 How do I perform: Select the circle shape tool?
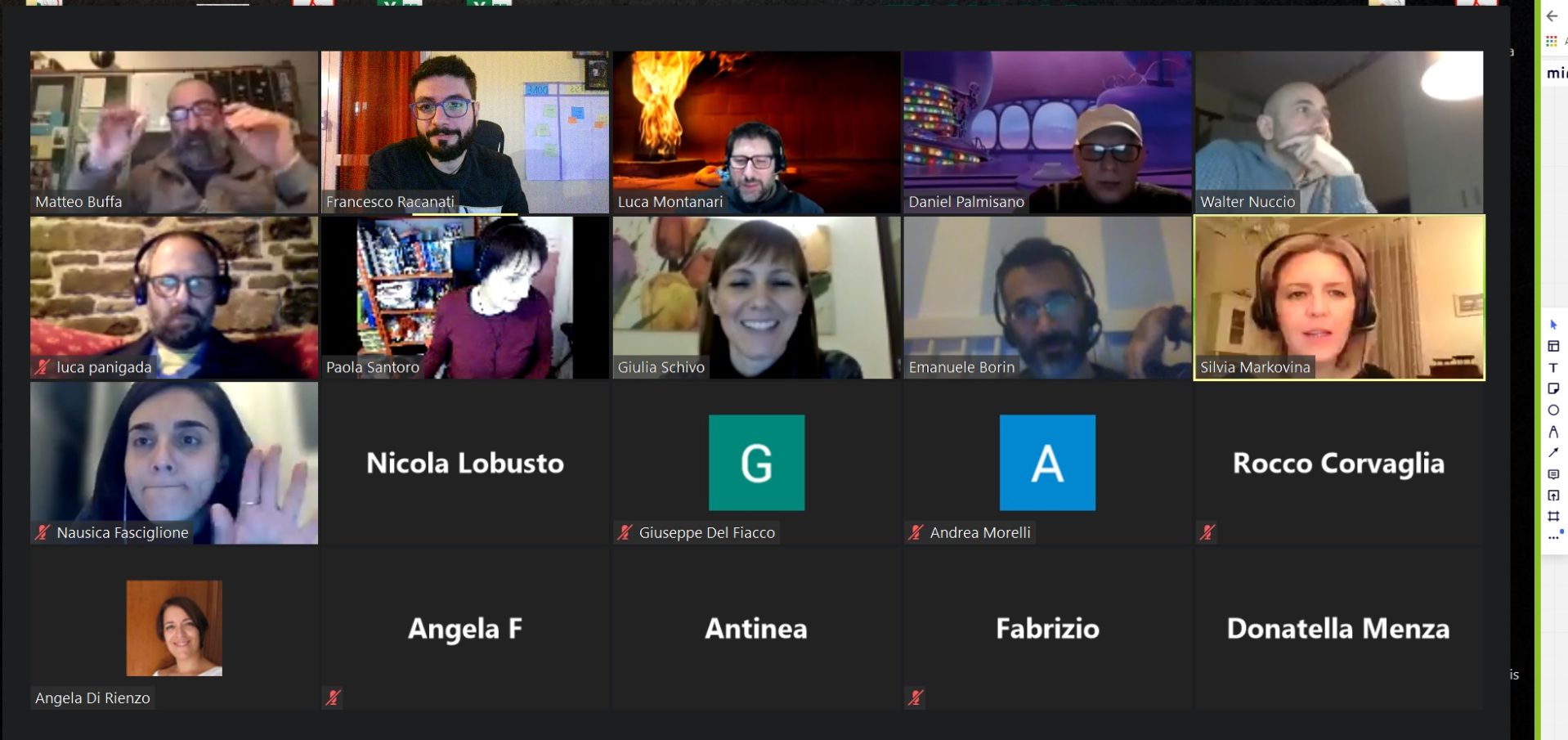1553,410
